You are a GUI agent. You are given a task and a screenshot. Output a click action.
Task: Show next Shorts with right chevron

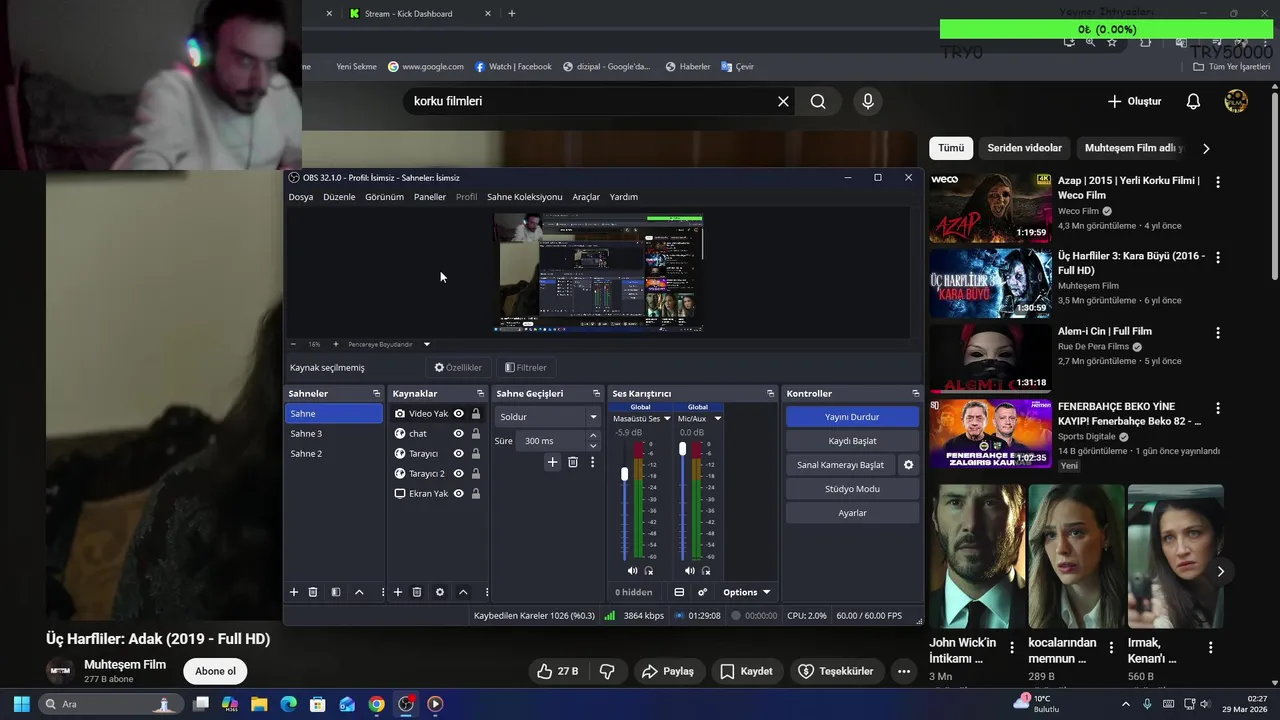(1220, 571)
